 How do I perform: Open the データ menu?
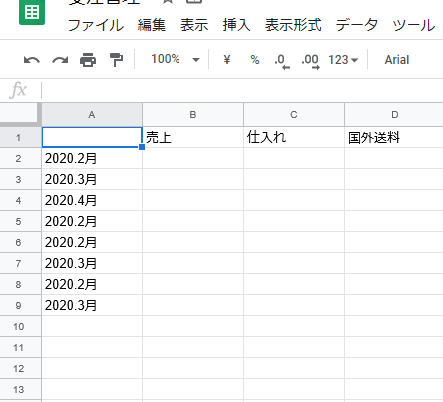357,25
